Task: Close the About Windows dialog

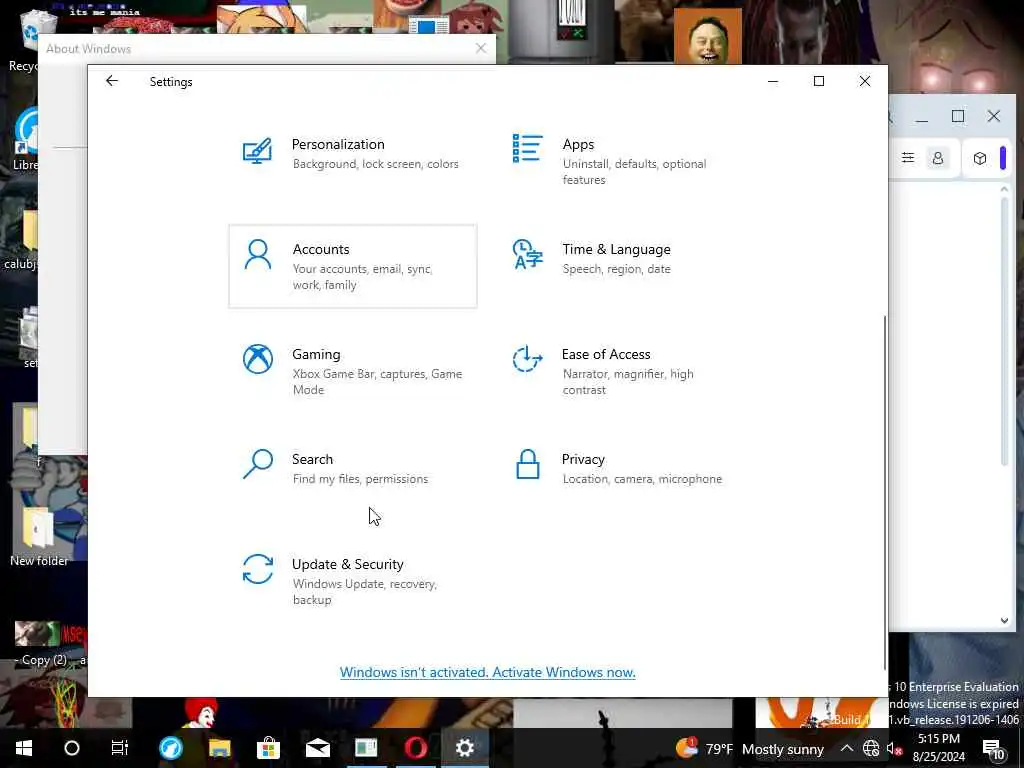Action: (481, 48)
